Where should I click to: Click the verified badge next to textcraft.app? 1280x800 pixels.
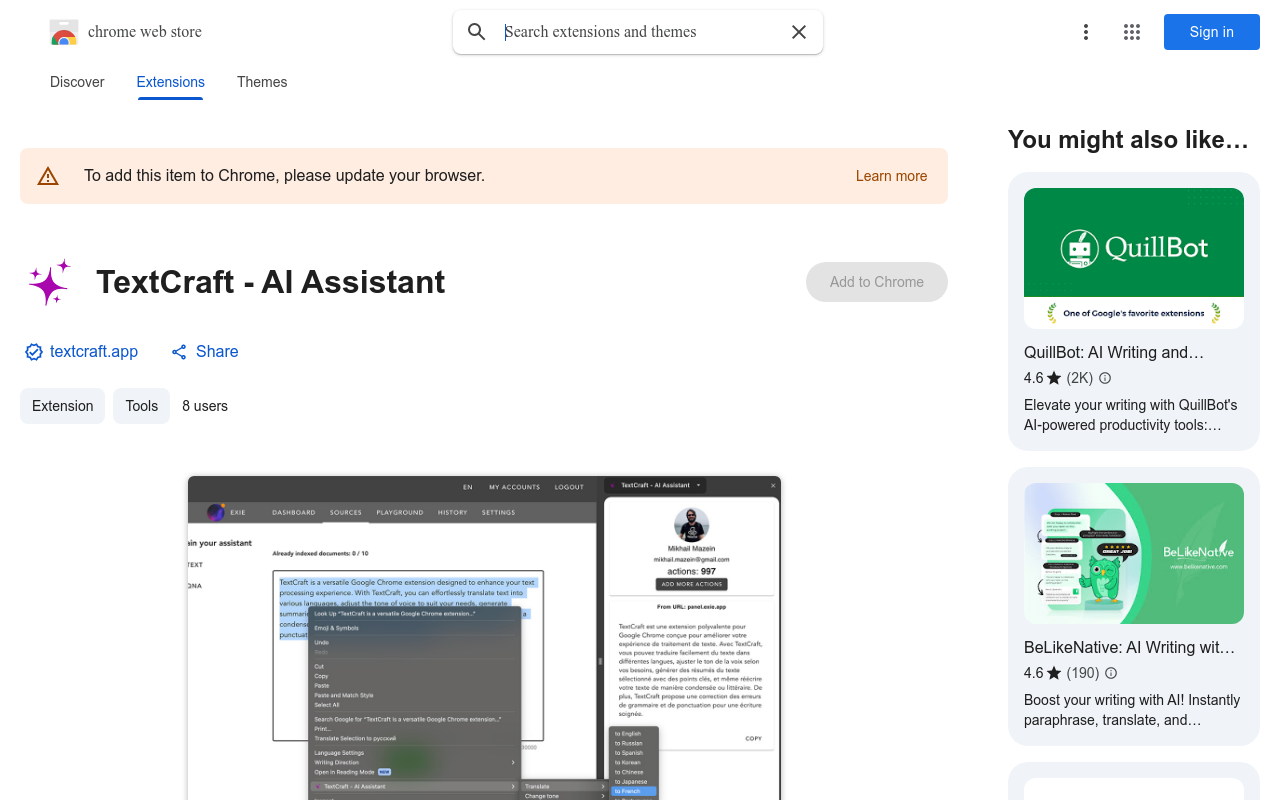click(34, 352)
